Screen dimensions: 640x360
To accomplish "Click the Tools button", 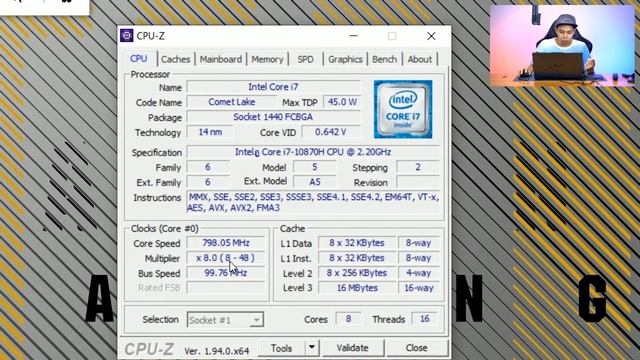I will coord(281,348).
